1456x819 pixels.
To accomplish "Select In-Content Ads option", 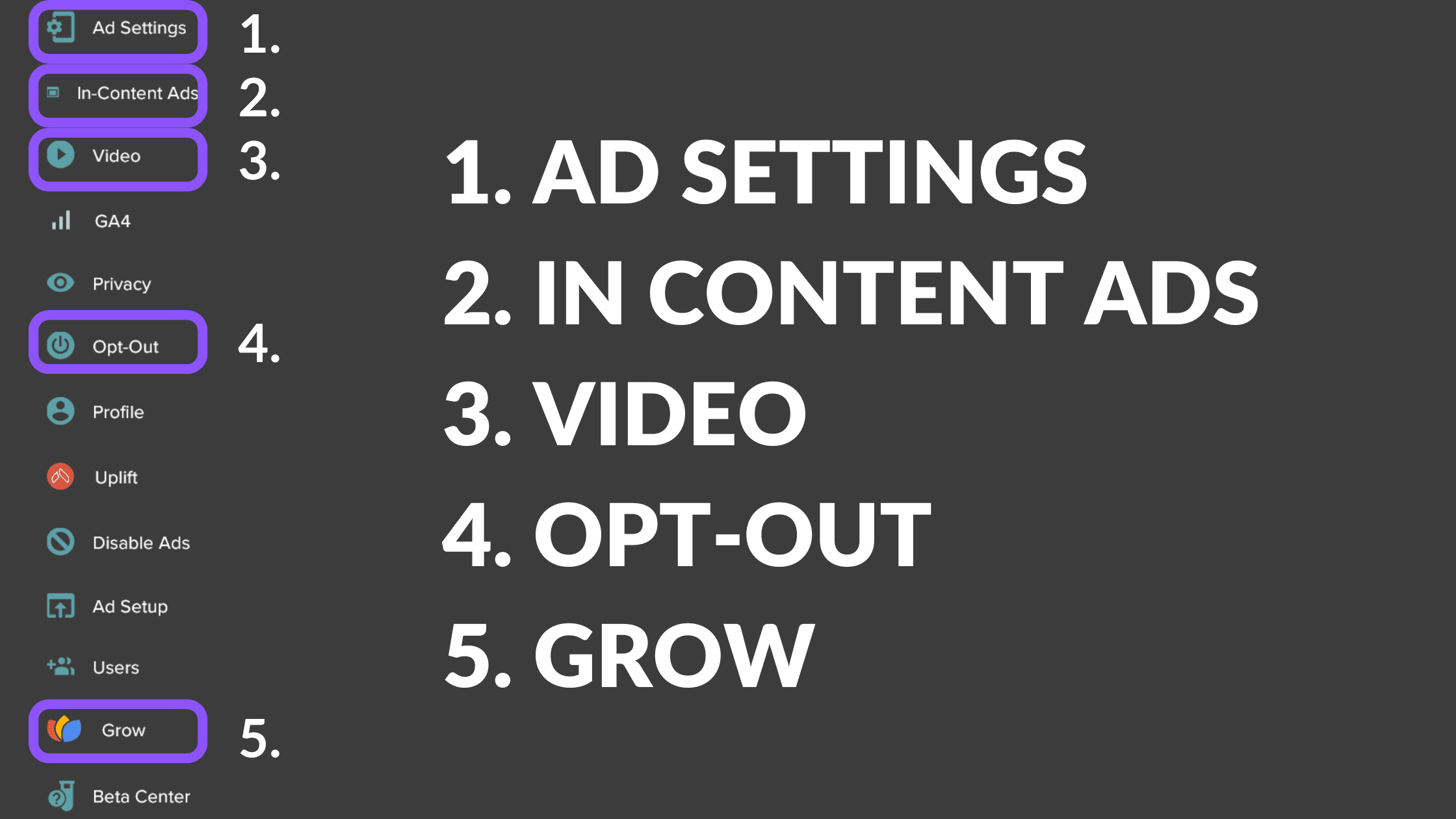I will tap(117, 92).
